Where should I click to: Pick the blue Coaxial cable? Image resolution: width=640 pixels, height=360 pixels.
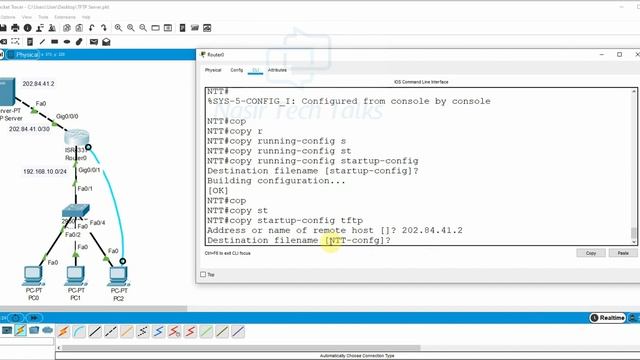(158, 331)
